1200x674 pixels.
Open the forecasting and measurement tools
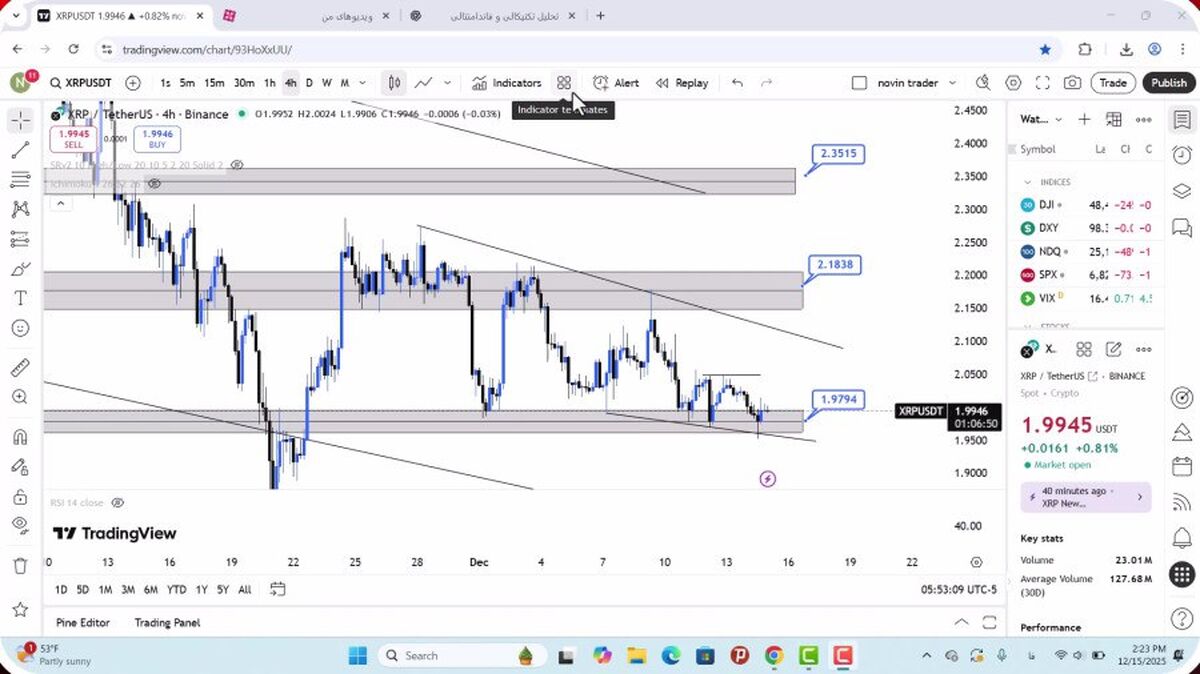[20, 239]
